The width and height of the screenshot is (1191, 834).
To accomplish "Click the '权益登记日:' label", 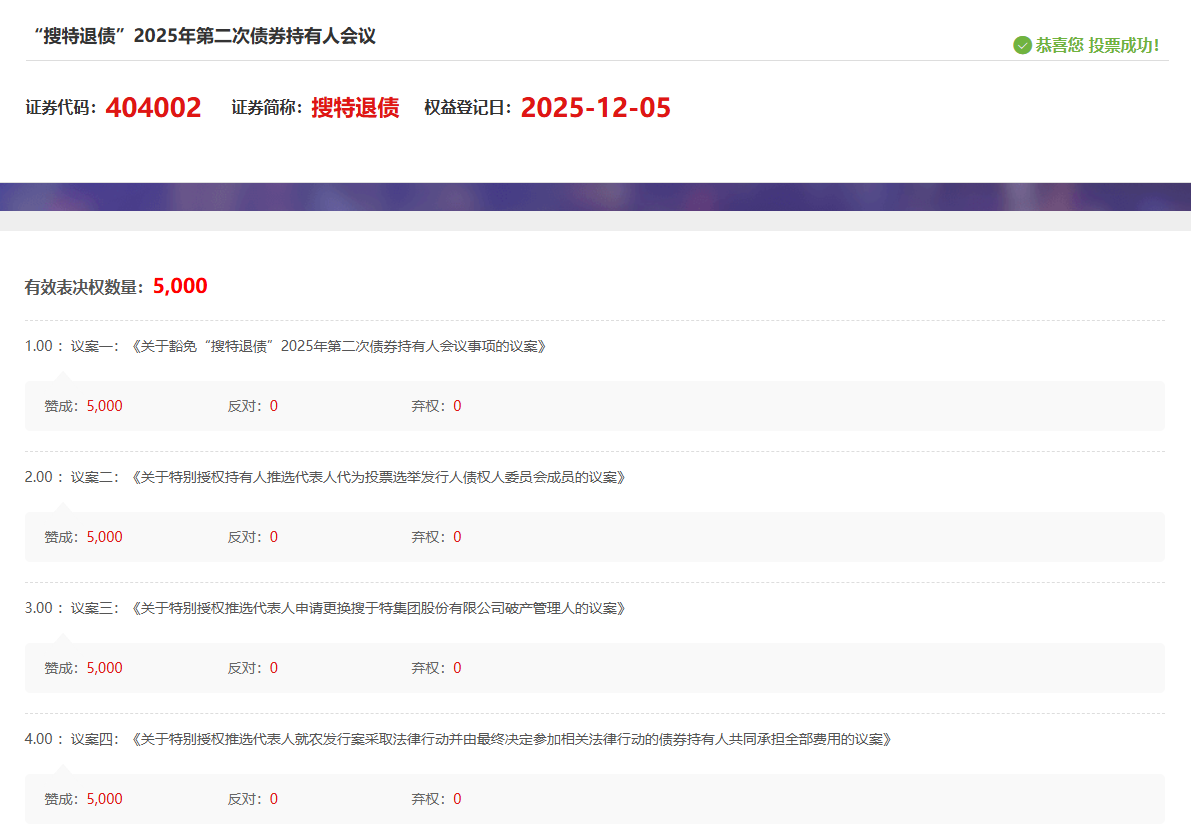I will (x=468, y=107).
